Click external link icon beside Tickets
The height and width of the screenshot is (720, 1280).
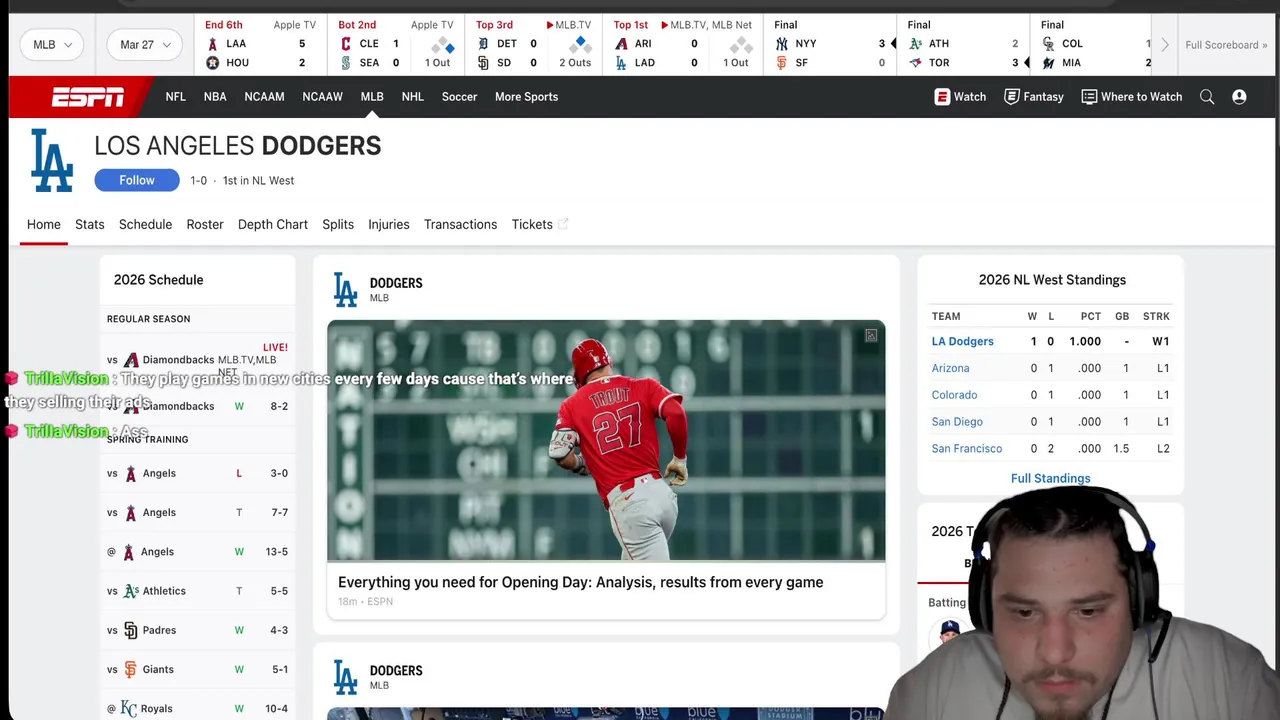click(x=563, y=224)
